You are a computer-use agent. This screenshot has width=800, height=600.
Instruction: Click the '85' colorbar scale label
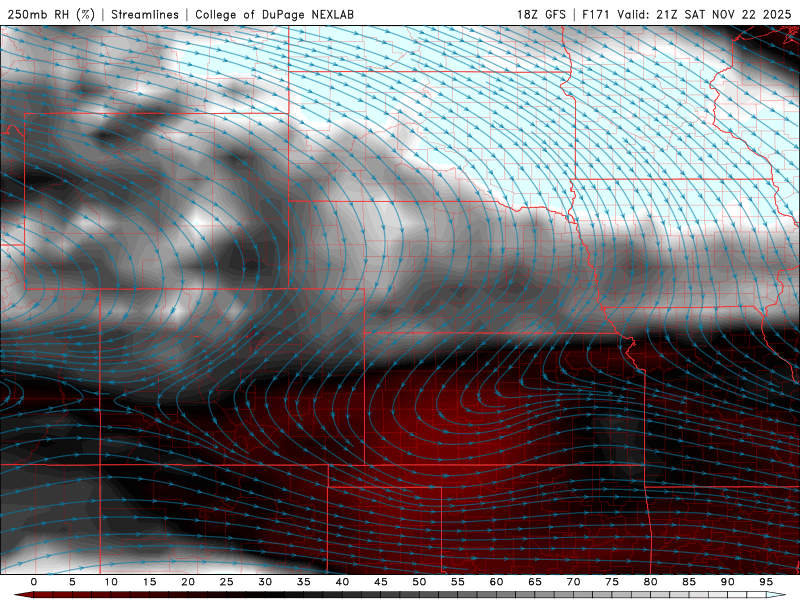point(689,582)
